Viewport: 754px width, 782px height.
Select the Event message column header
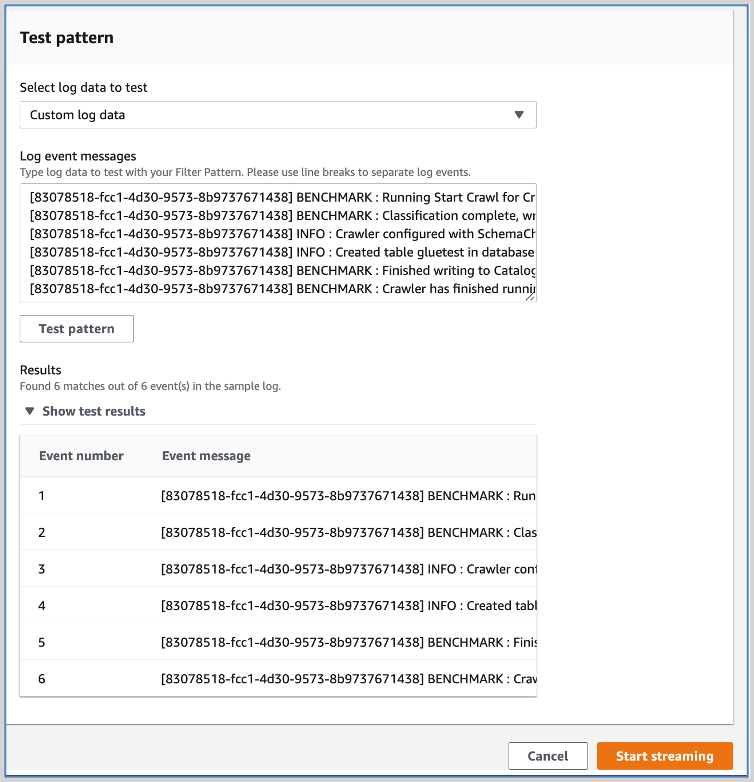206,456
